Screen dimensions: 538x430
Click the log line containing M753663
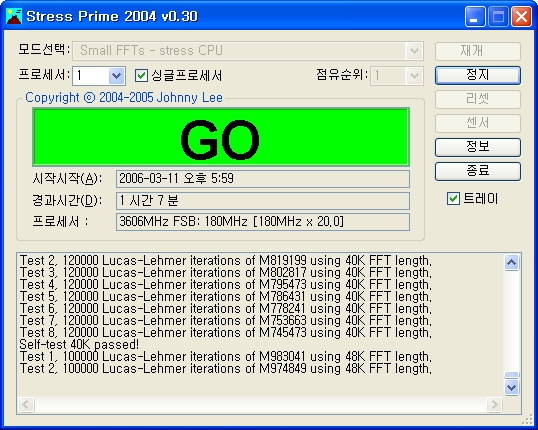225,321
